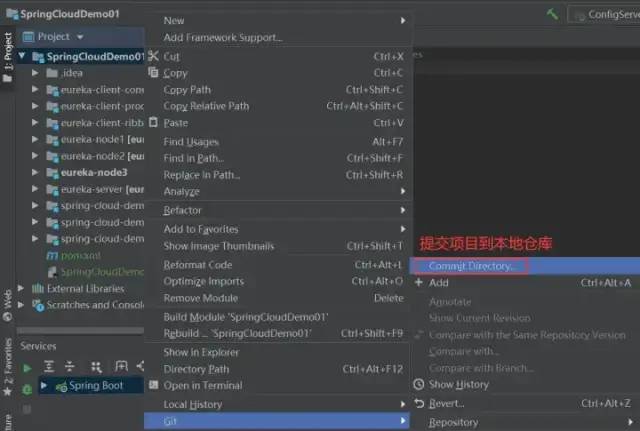Click the Services panel title
Image resolution: width=640 pixels, height=431 pixels.
[38, 346]
